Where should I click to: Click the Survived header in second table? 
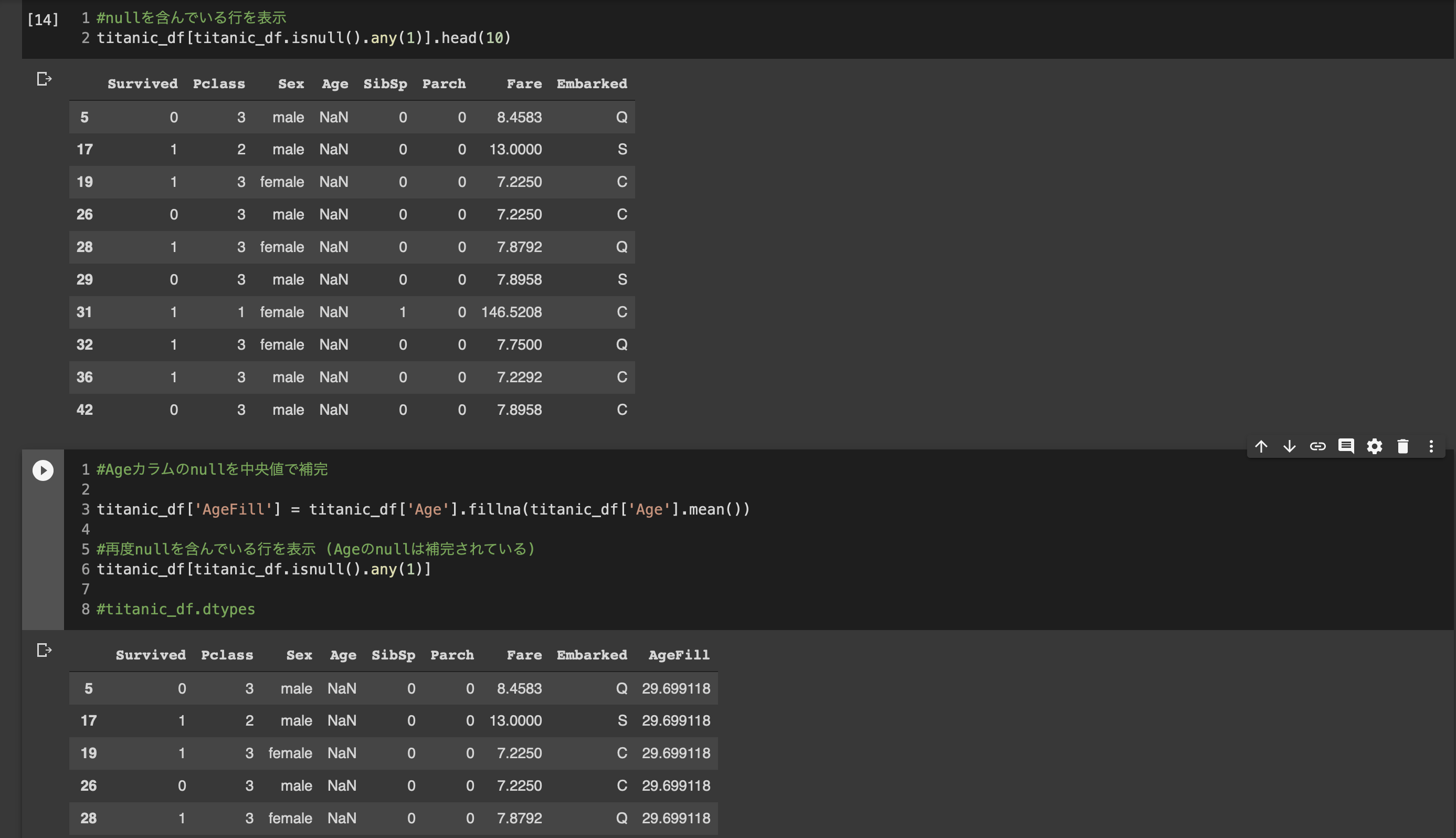click(x=150, y=655)
